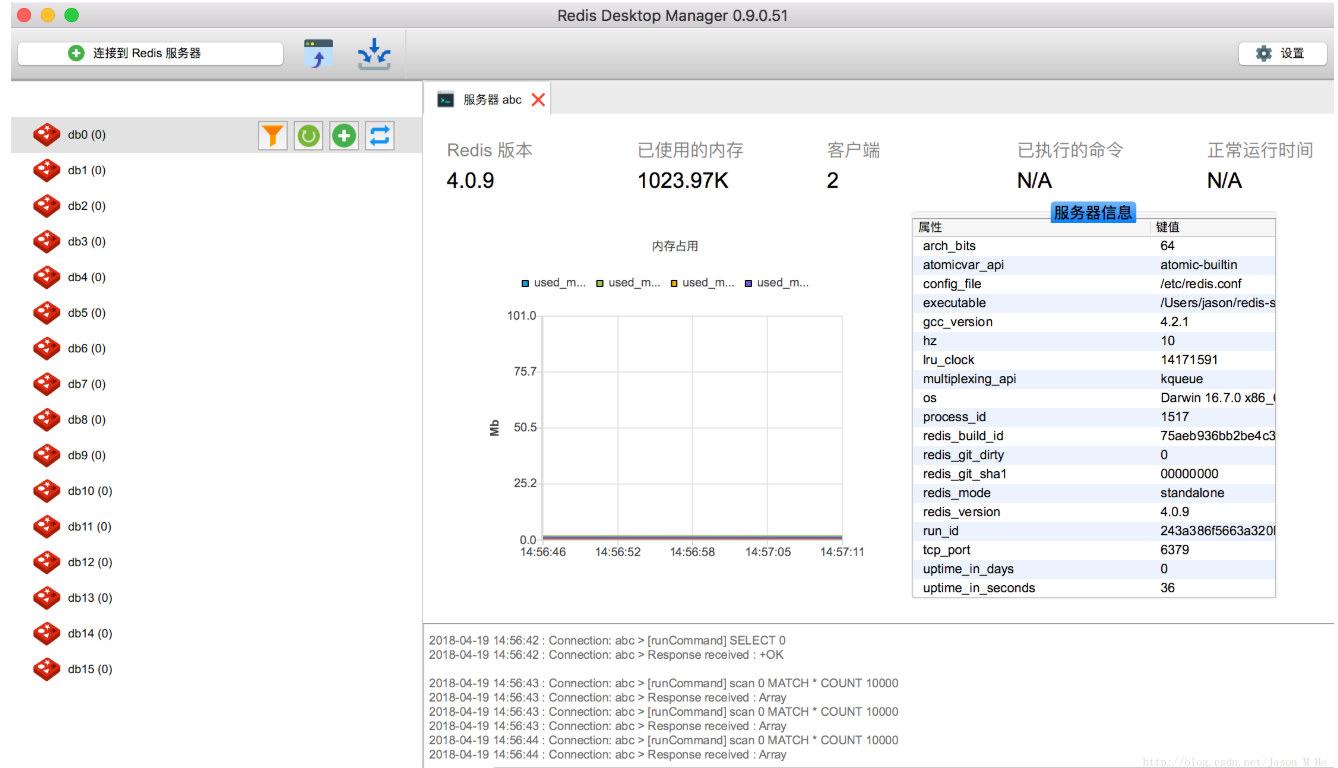This screenshot has height=768, width=1338.
Task: Select the db2 database row
Action: (x=217, y=206)
